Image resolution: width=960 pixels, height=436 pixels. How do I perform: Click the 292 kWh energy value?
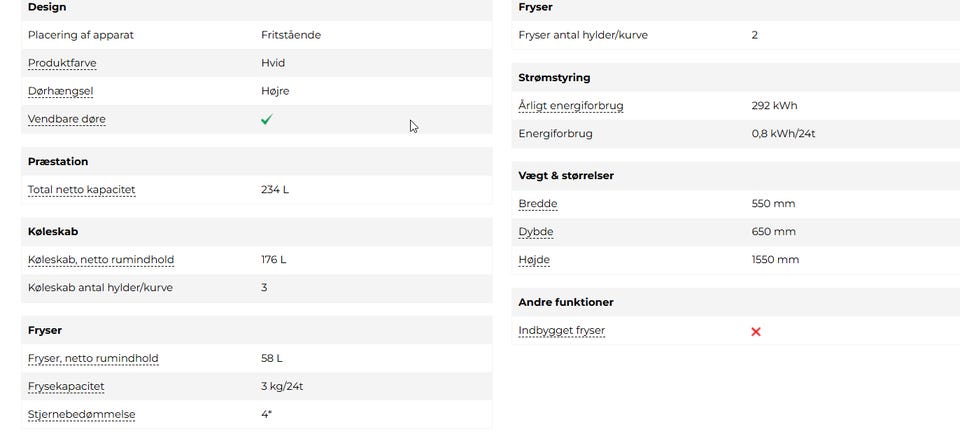tap(774, 106)
